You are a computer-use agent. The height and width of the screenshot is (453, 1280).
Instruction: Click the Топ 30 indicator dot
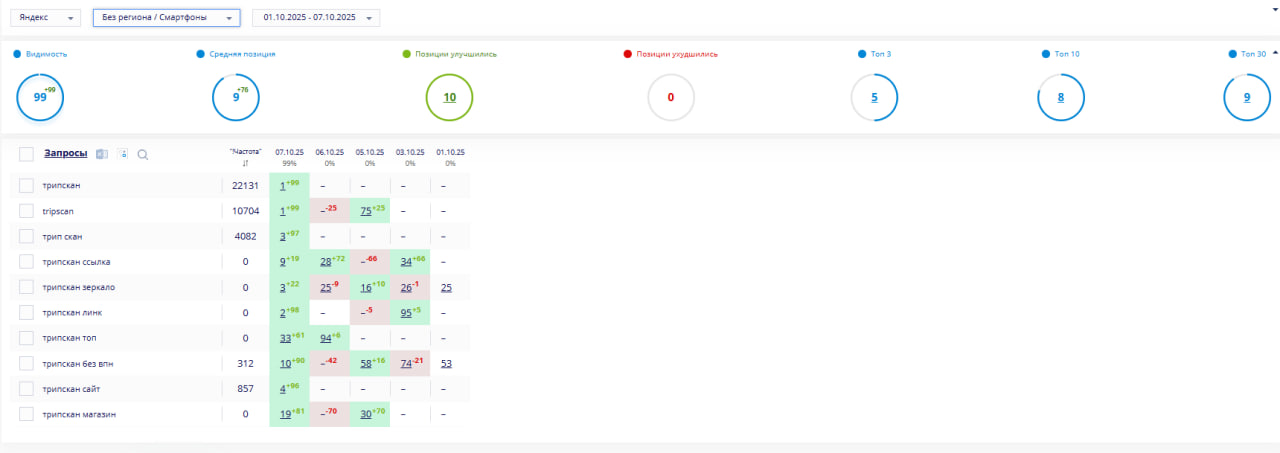[1232, 54]
